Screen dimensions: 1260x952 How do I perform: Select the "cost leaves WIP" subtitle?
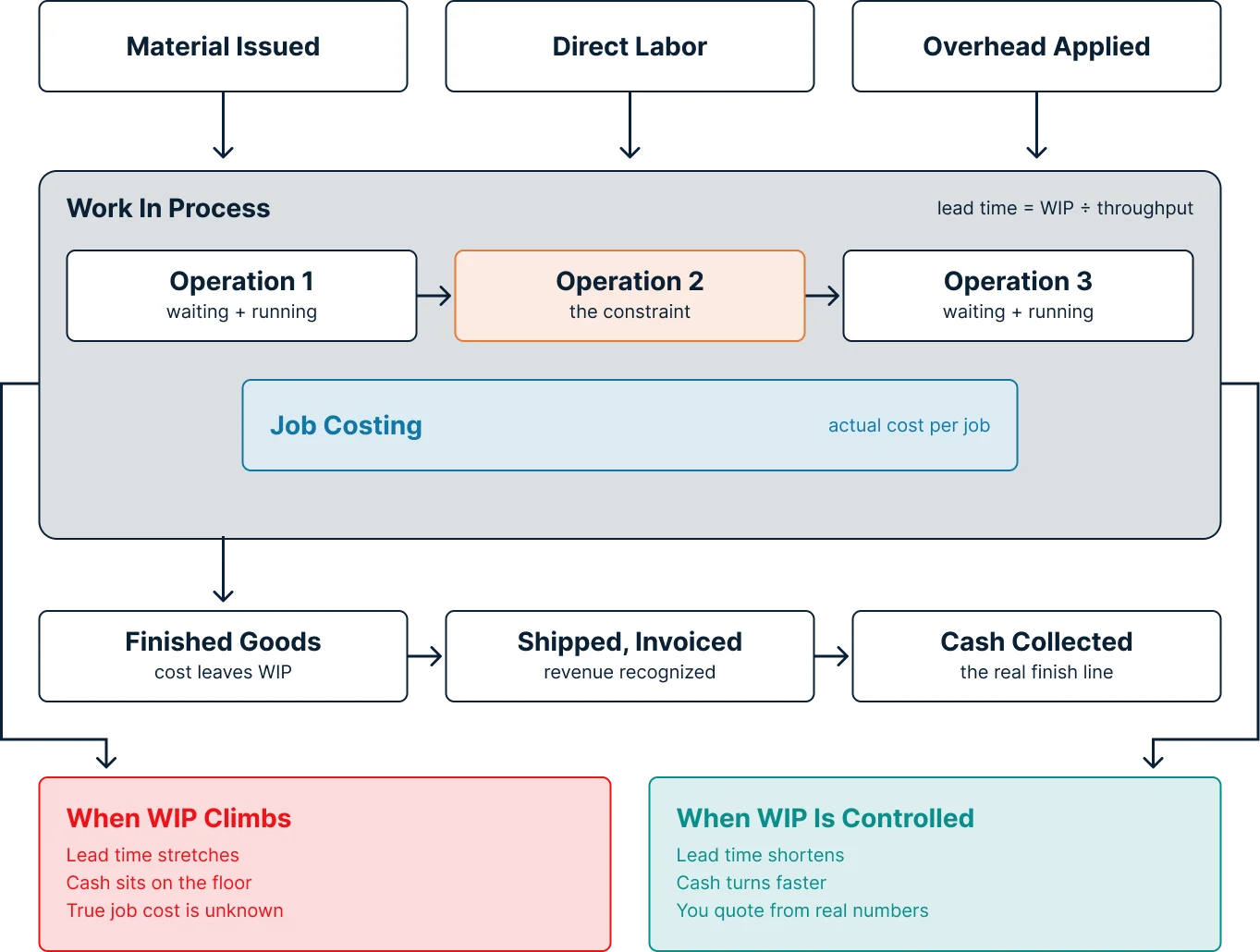click(x=223, y=672)
